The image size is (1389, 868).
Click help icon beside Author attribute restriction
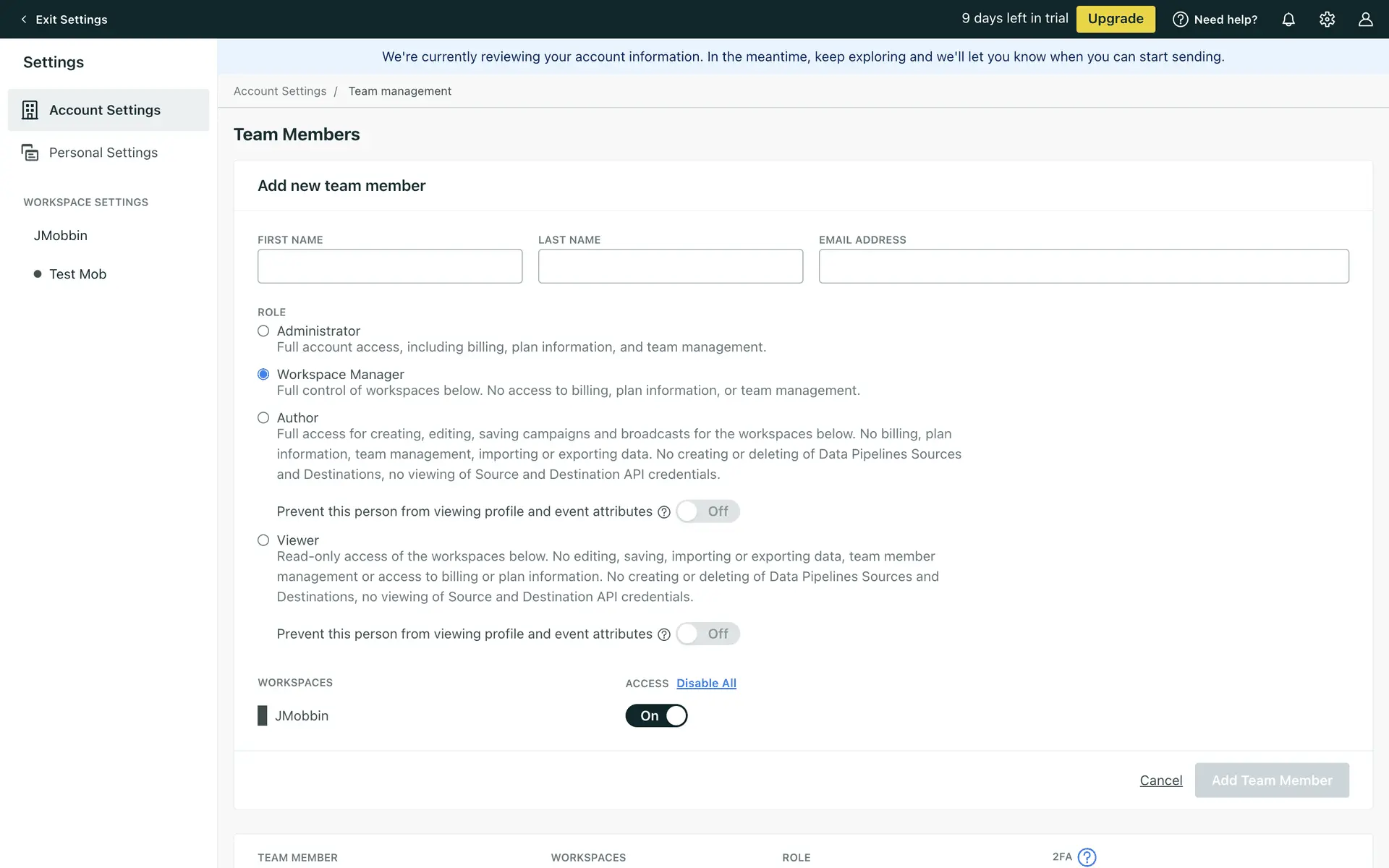click(664, 512)
